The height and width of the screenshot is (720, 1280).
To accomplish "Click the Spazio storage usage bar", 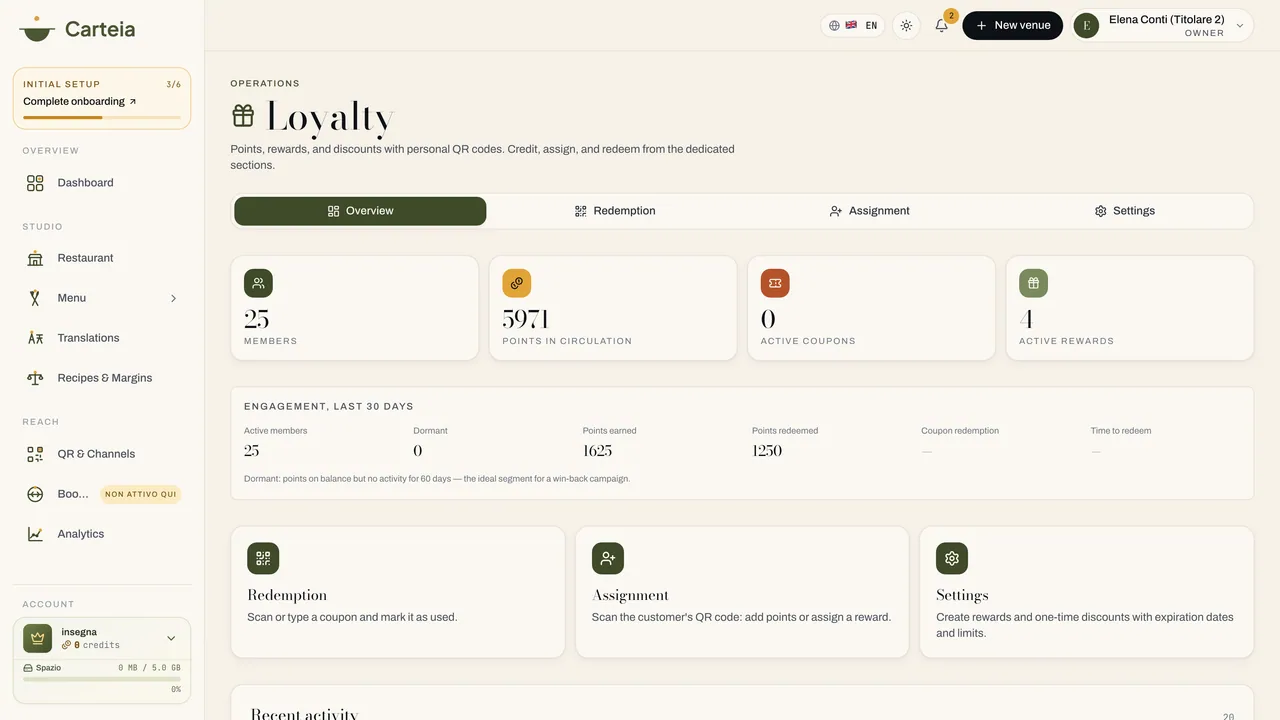I will pyautogui.click(x=102, y=679).
